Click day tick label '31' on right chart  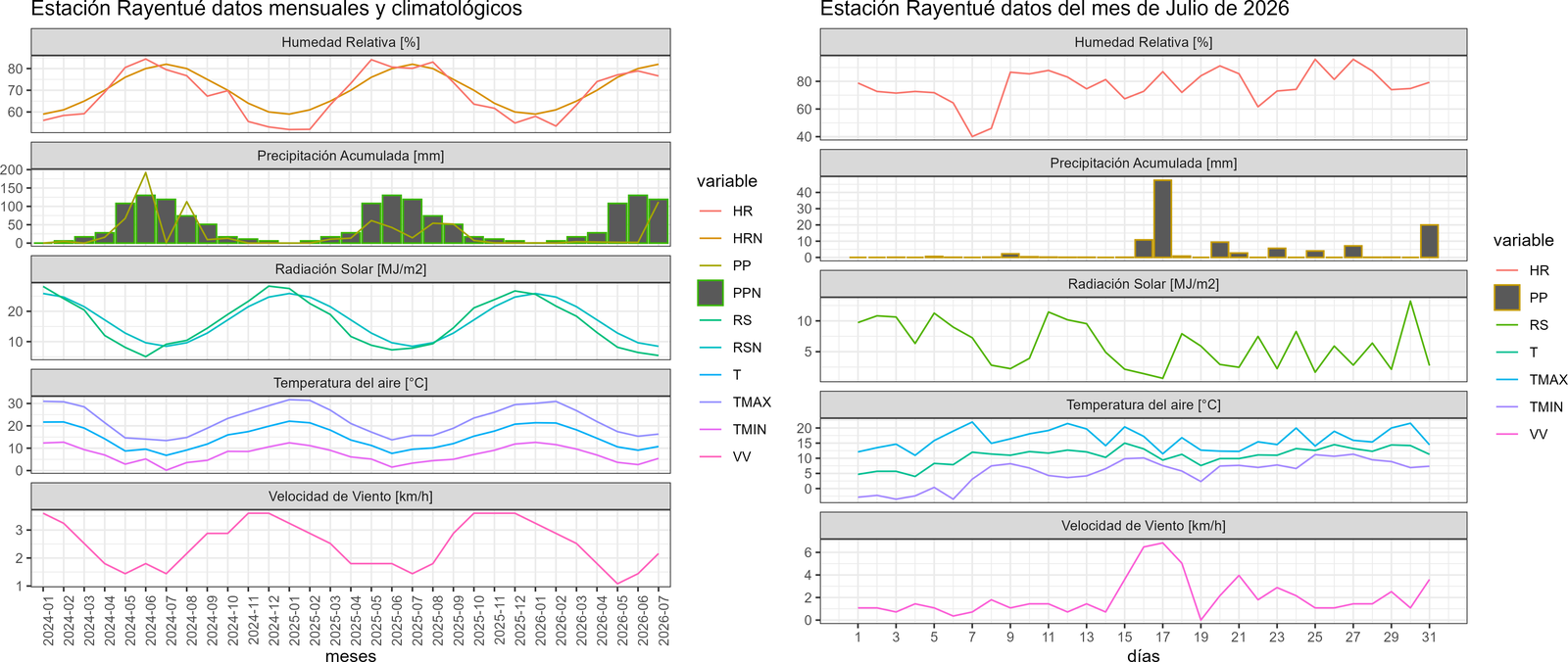pos(1430,637)
